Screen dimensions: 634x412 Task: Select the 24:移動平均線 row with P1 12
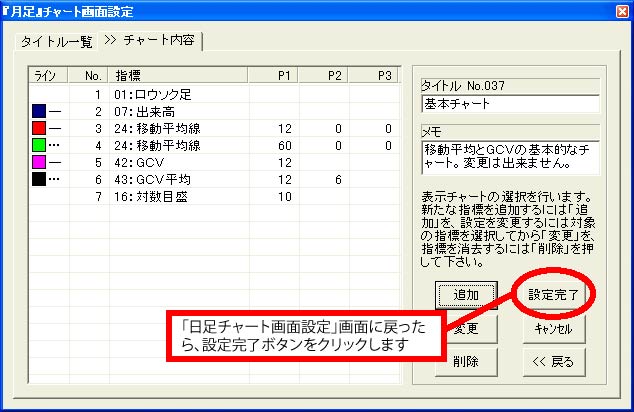point(215,129)
